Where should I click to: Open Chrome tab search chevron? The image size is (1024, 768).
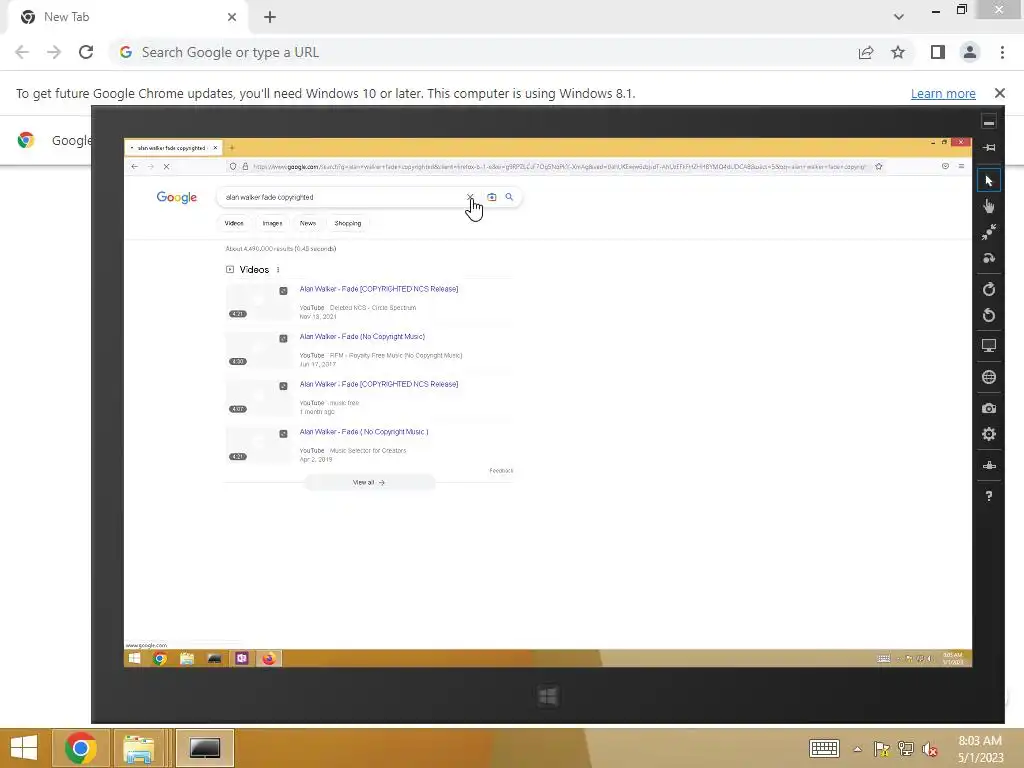899,17
